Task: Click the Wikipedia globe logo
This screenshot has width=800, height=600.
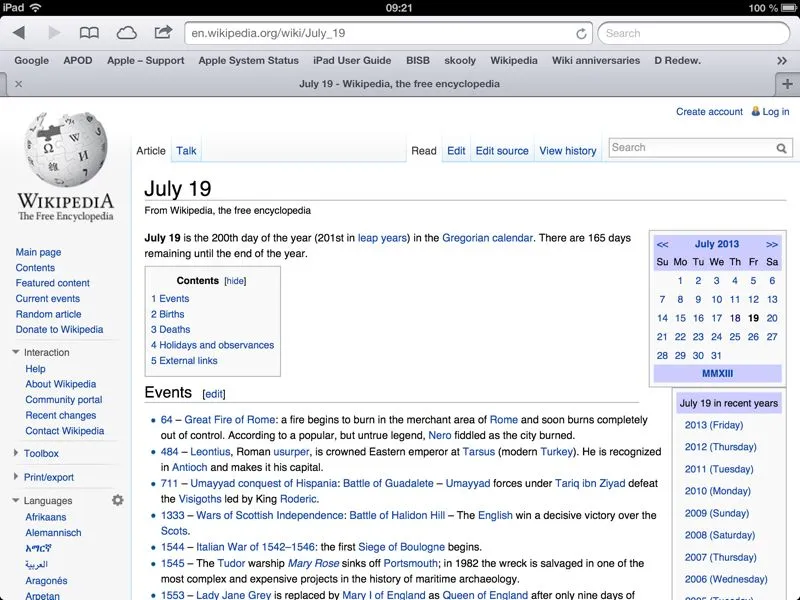Action: [65, 150]
